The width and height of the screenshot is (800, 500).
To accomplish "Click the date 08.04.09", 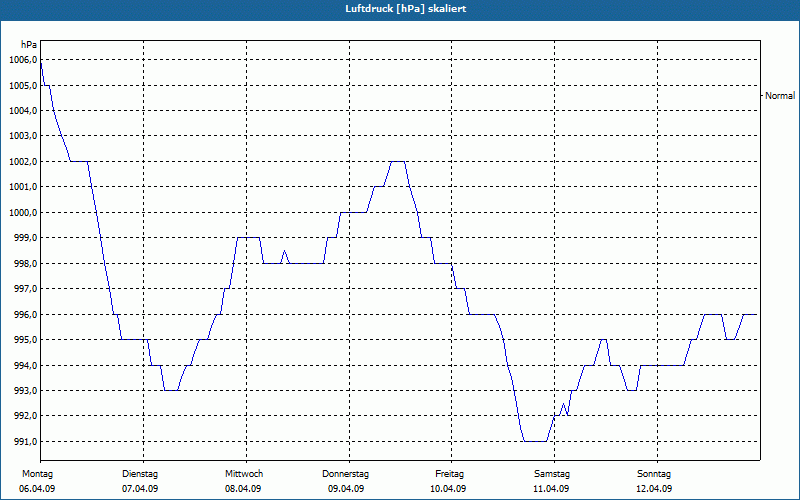I will pos(243,489).
